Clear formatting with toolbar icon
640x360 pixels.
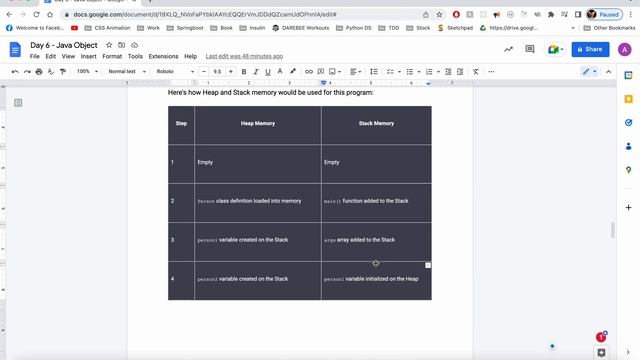(x=476, y=71)
